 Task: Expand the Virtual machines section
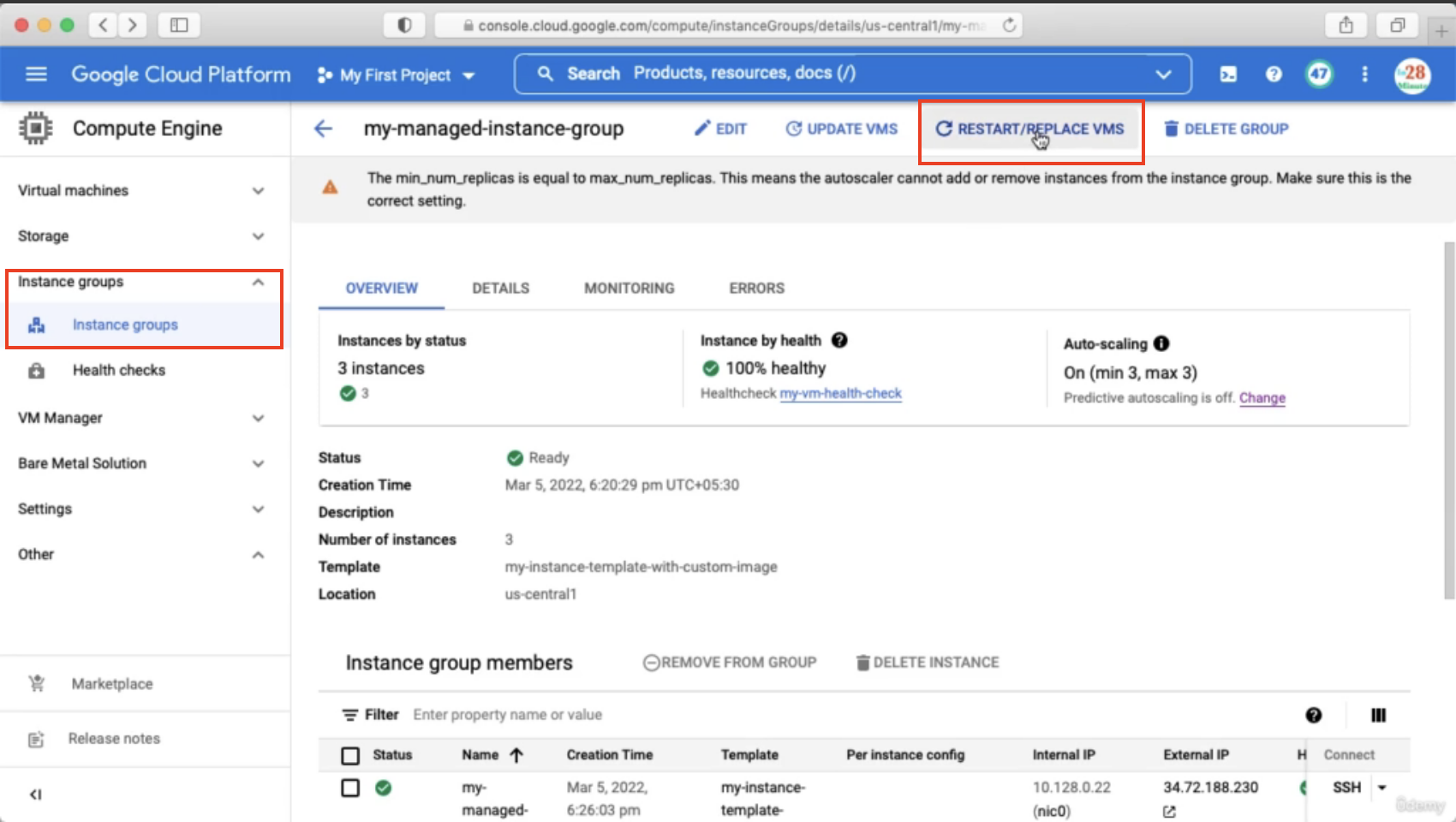point(258,191)
